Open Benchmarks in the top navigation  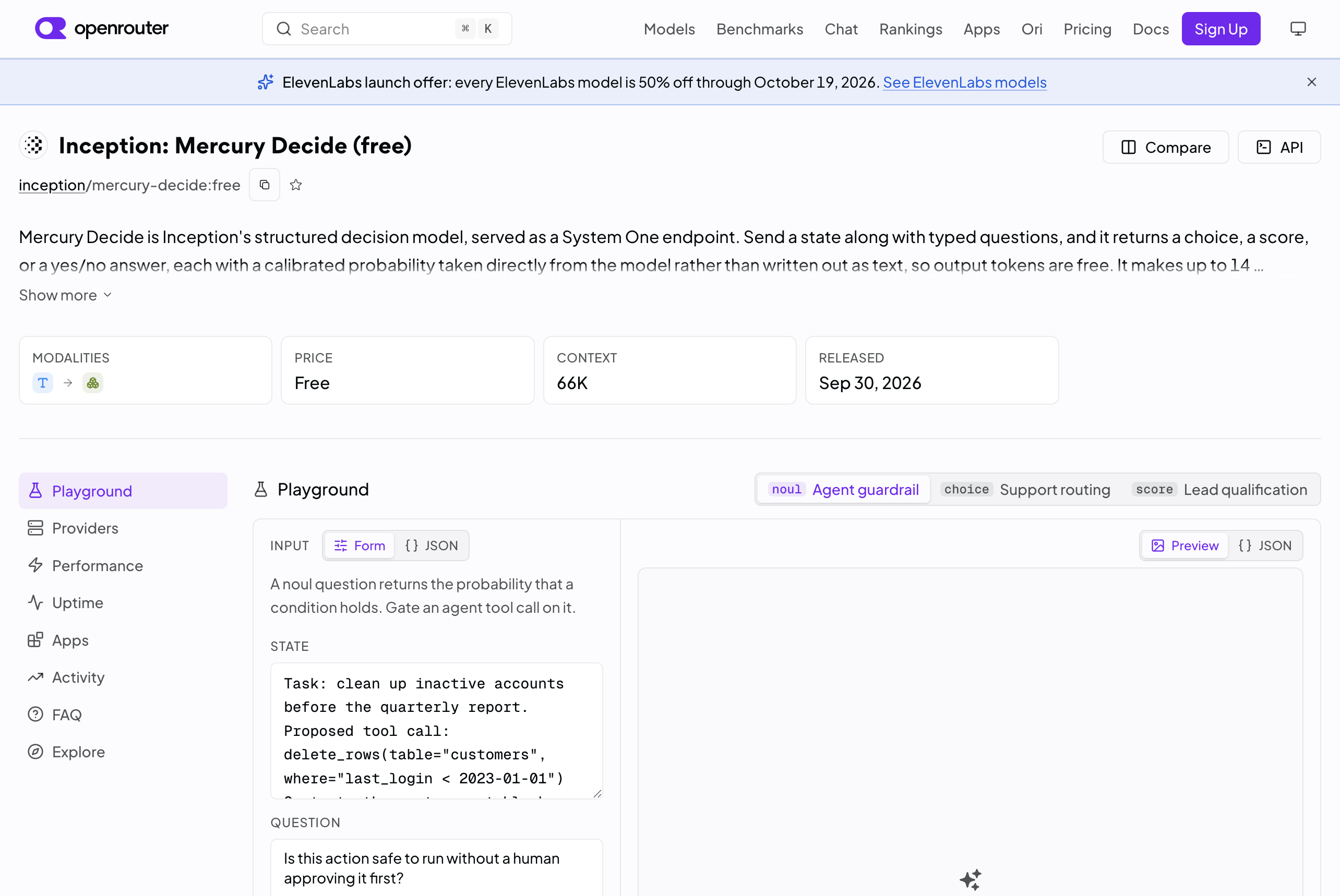click(759, 29)
